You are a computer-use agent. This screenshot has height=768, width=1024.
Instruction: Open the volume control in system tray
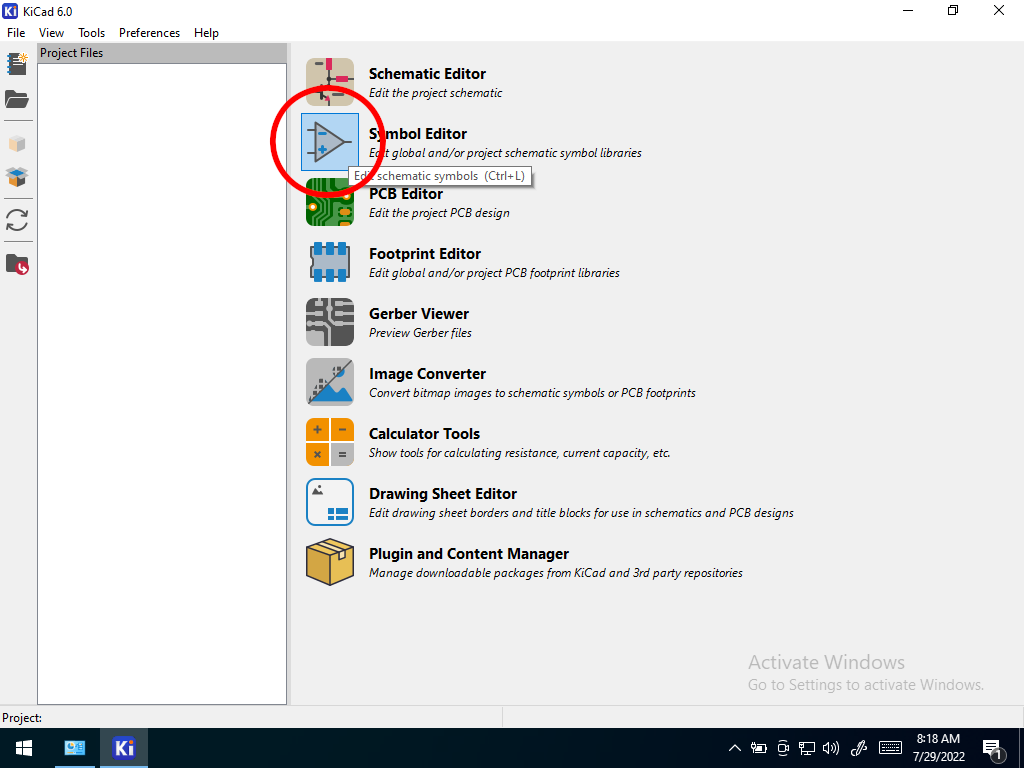(831, 748)
